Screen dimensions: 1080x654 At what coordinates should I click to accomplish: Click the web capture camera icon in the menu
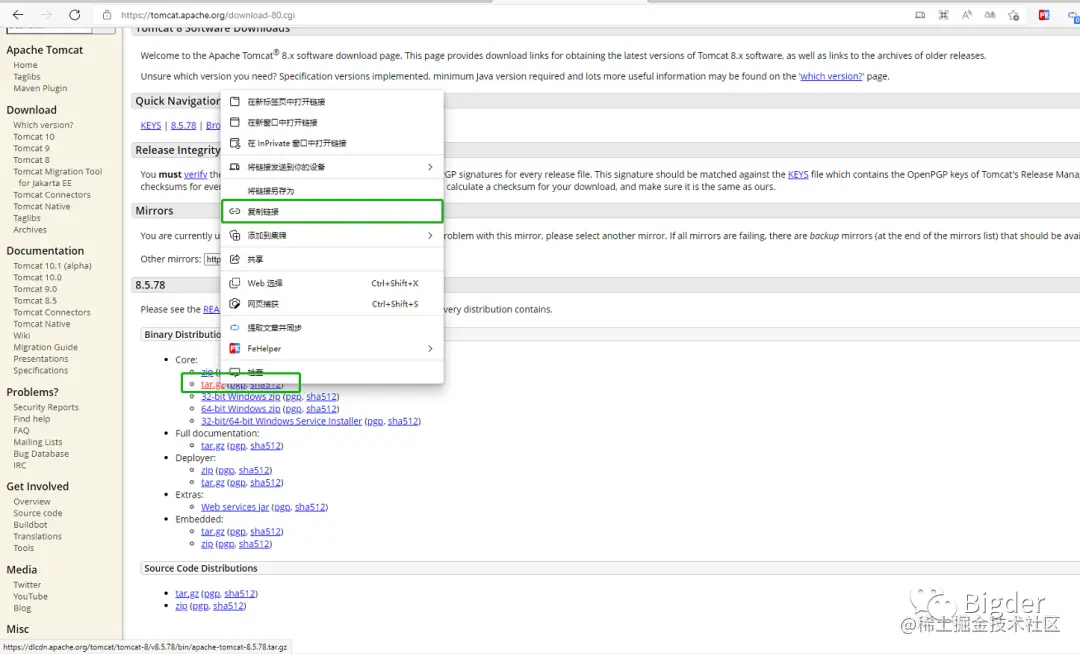235,304
